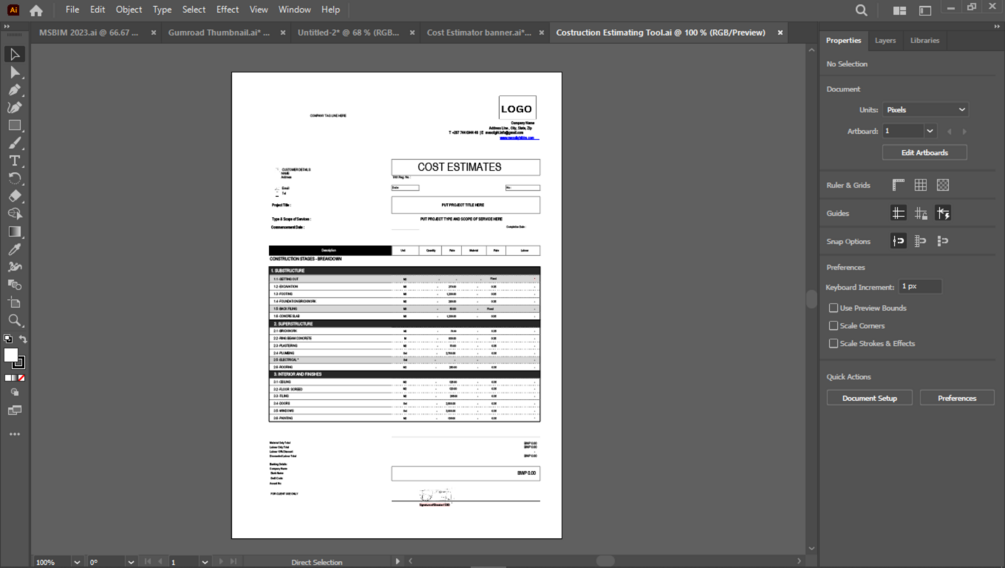The height and width of the screenshot is (568, 1005).
Task: Click the Edit Artboards button
Action: tap(924, 153)
